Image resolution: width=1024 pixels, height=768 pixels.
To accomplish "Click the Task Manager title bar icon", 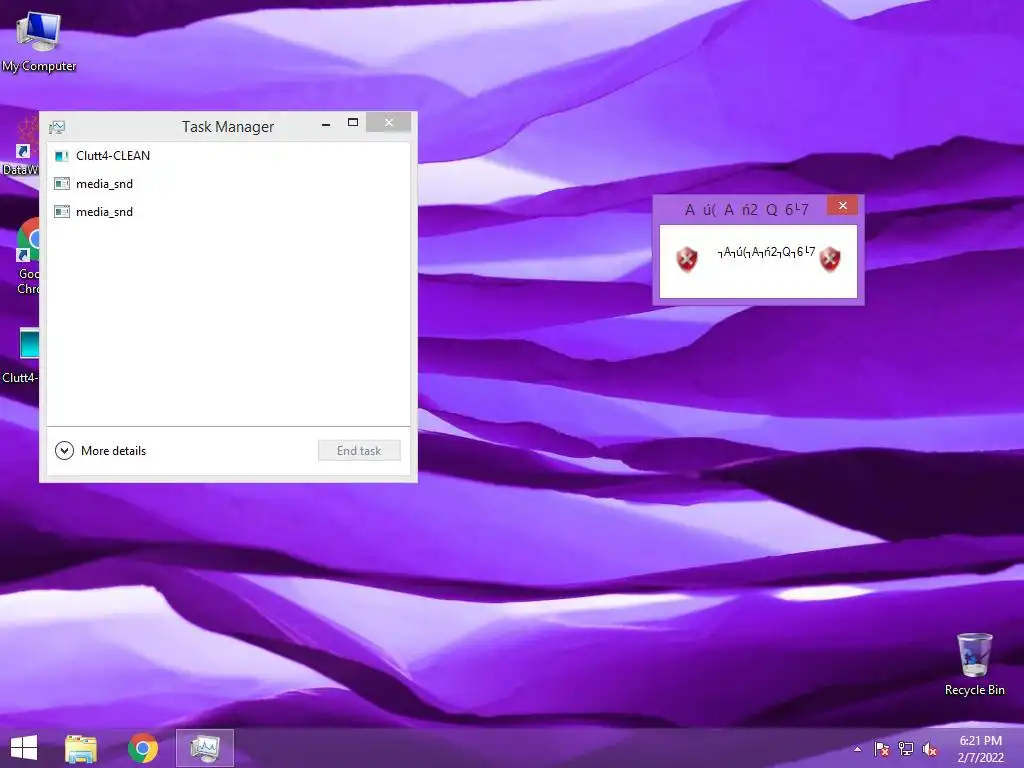I will click(57, 127).
